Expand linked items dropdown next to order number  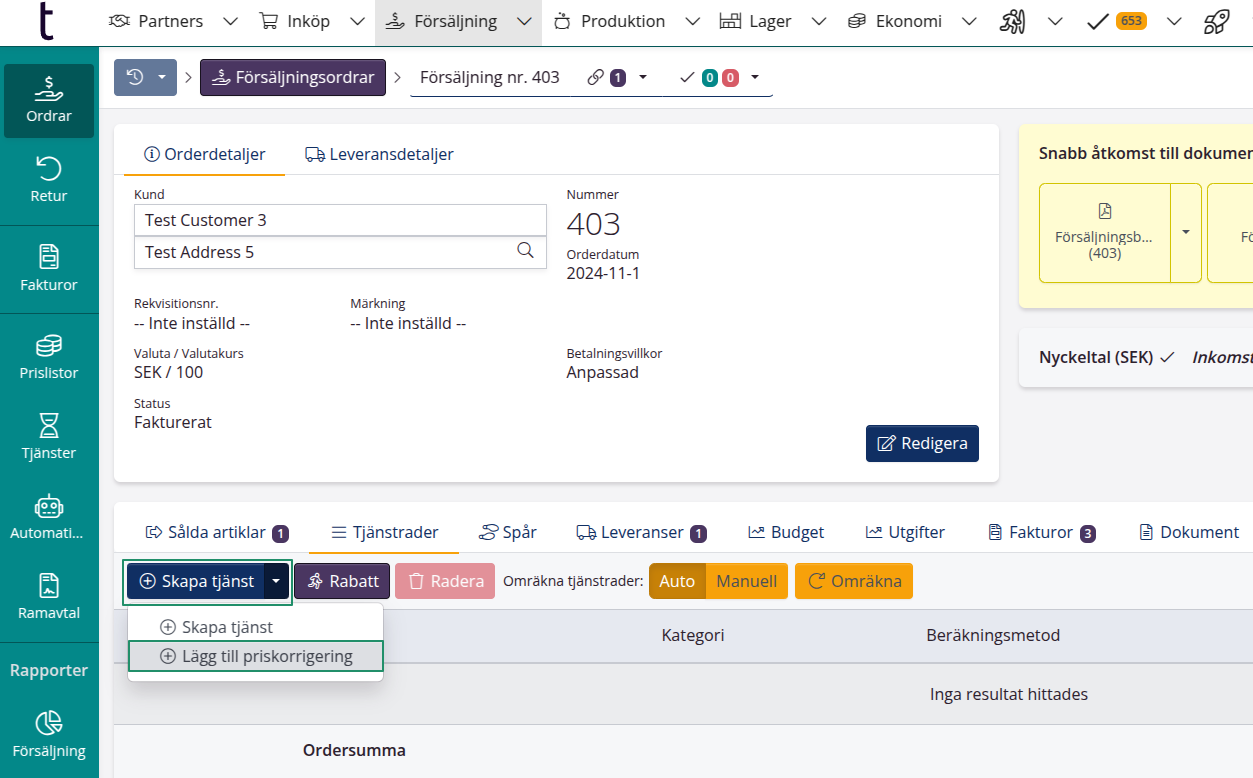643,77
